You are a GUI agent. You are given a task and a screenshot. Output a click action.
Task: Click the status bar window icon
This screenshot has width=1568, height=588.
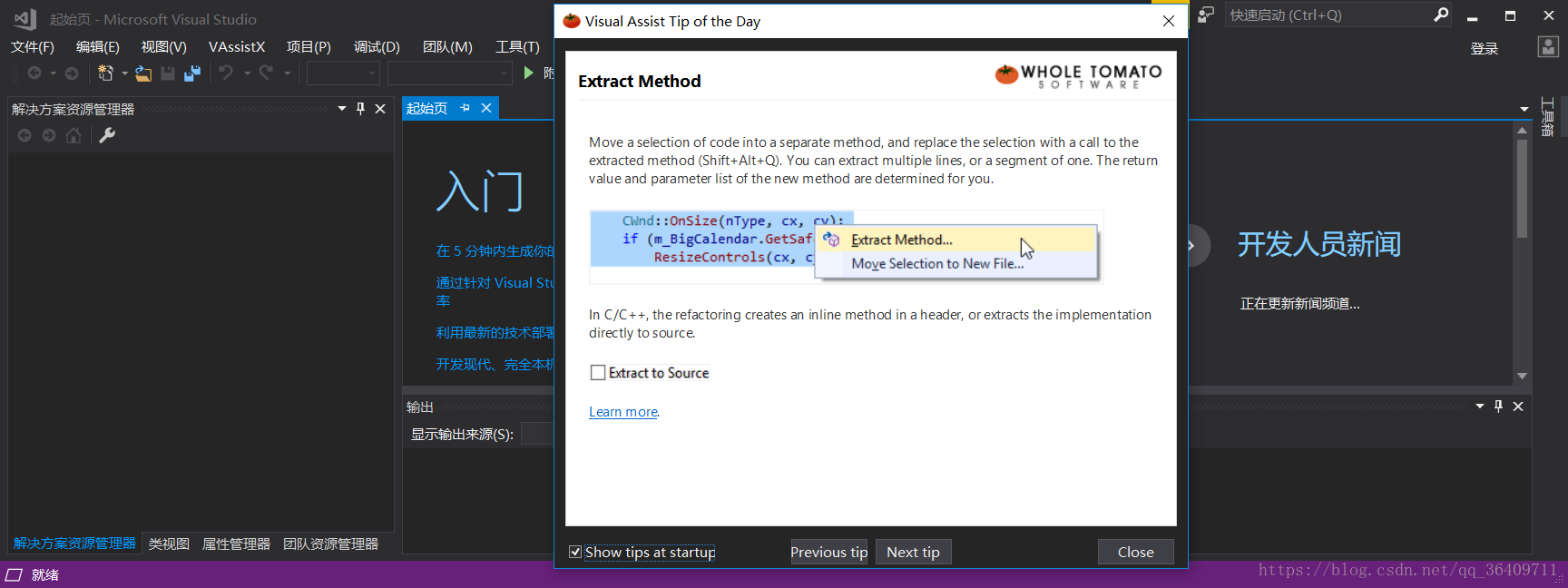[x=14, y=575]
